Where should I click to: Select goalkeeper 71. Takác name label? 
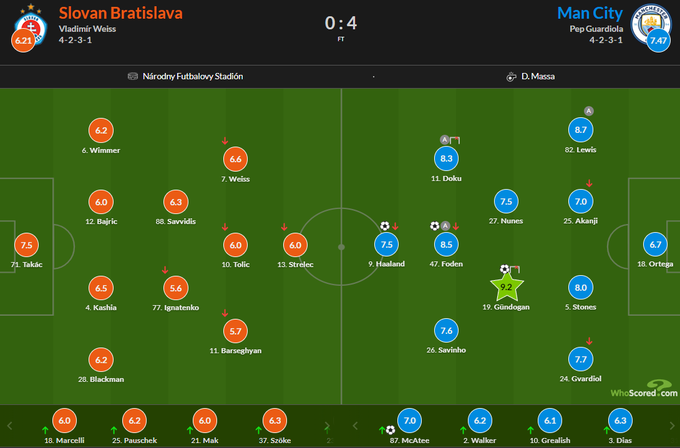coord(27,264)
